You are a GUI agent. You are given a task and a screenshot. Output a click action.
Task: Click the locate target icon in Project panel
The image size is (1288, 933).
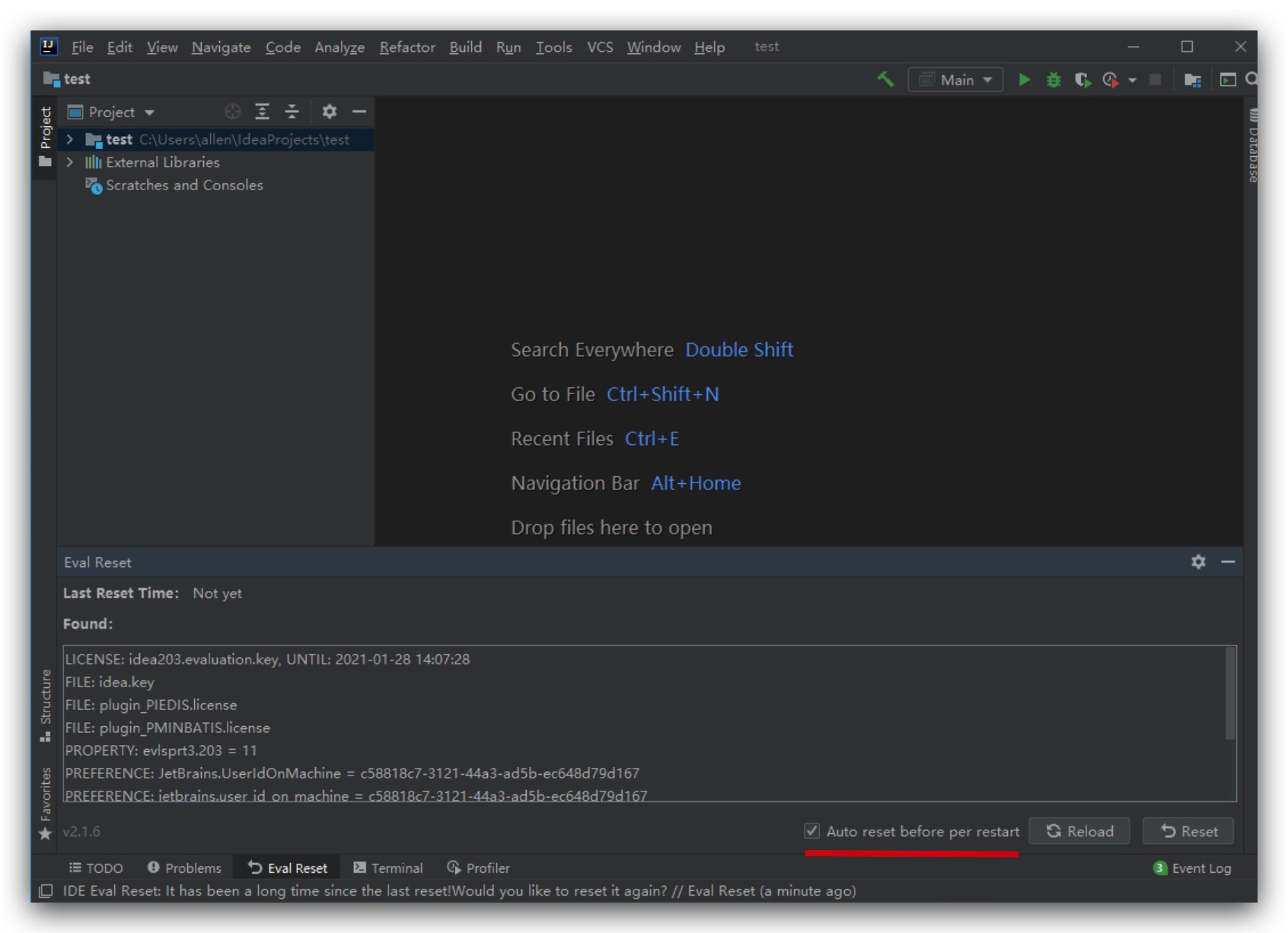[x=233, y=112]
